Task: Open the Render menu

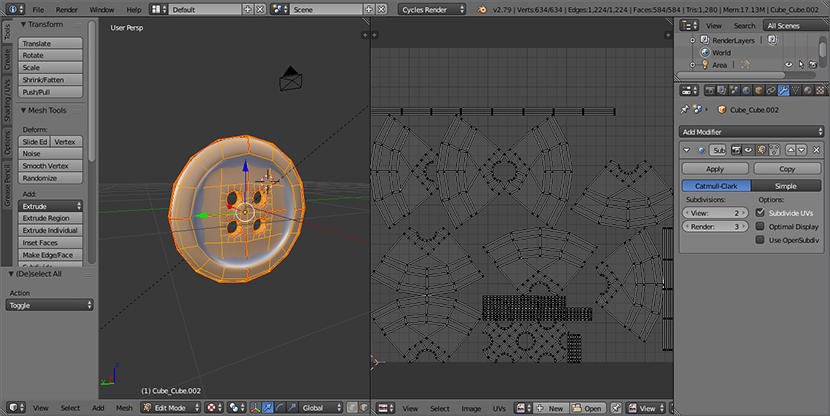Action: pyautogui.click(x=67, y=10)
